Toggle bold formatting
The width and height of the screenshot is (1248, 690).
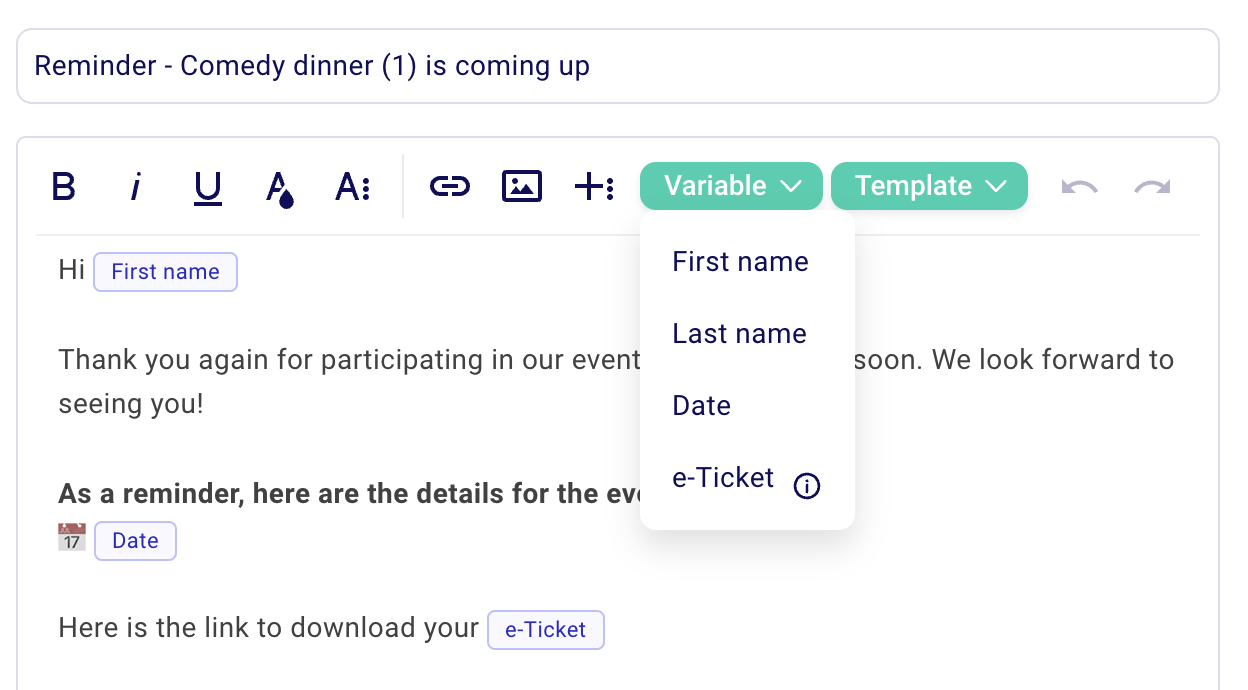tap(62, 186)
